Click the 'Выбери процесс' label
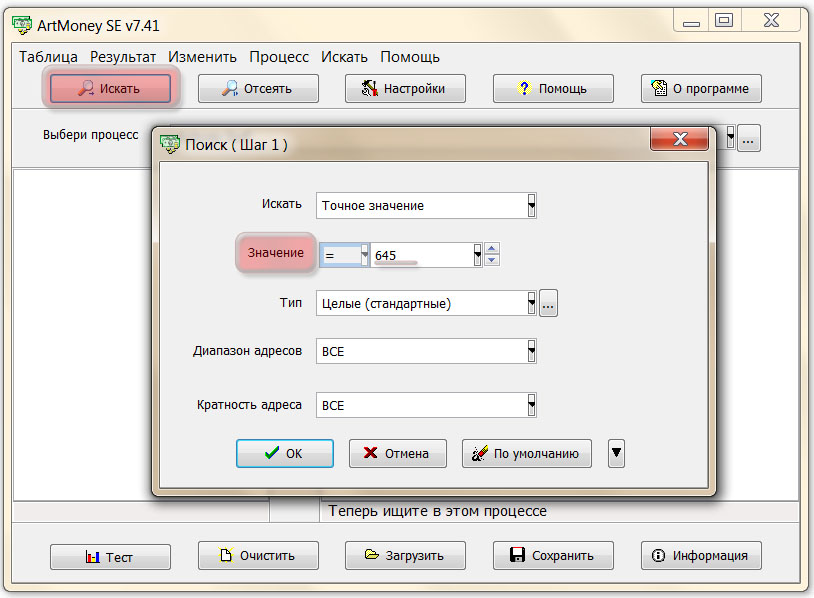This screenshot has height=598, width=814. pyautogui.click(x=90, y=135)
